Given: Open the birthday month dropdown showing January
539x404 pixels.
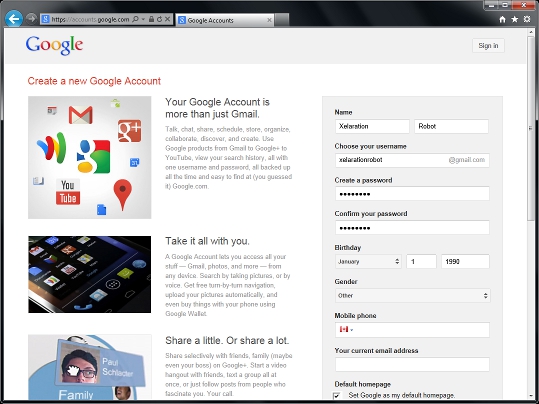Looking at the screenshot, I should pos(368,262).
